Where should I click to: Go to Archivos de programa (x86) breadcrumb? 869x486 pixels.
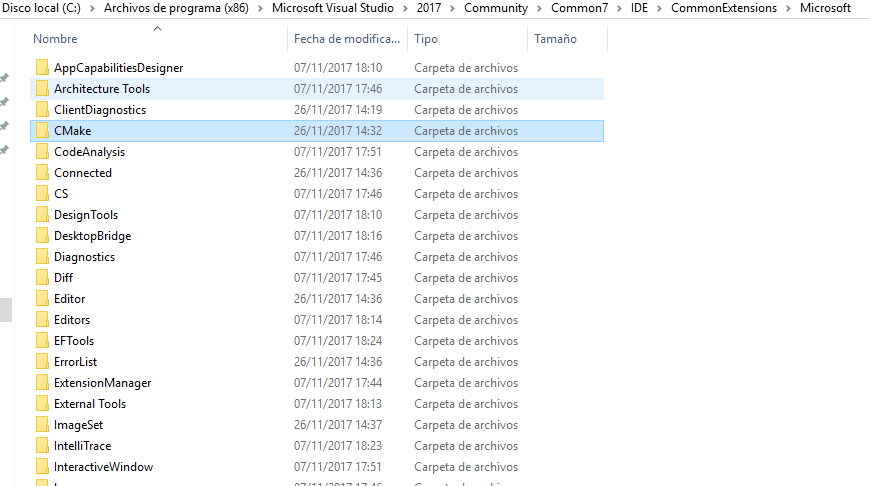click(x=176, y=8)
